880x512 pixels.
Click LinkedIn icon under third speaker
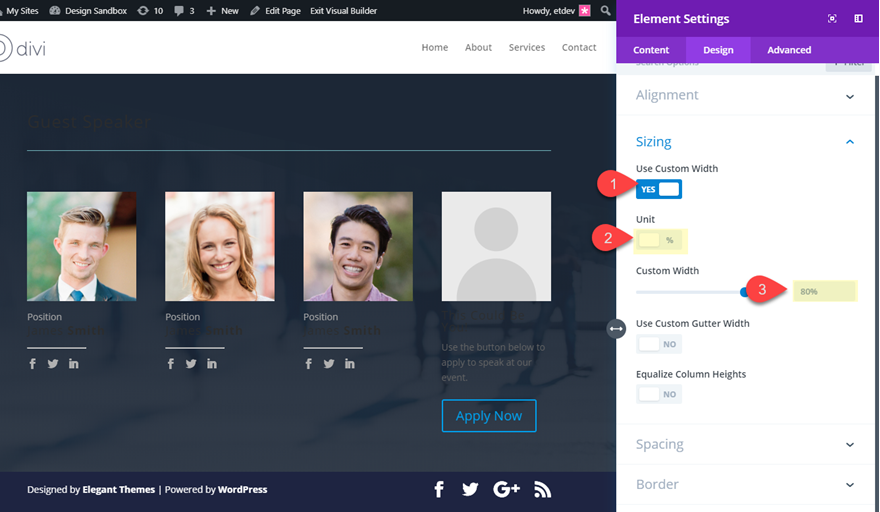pyautogui.click(x=350, y=364)
